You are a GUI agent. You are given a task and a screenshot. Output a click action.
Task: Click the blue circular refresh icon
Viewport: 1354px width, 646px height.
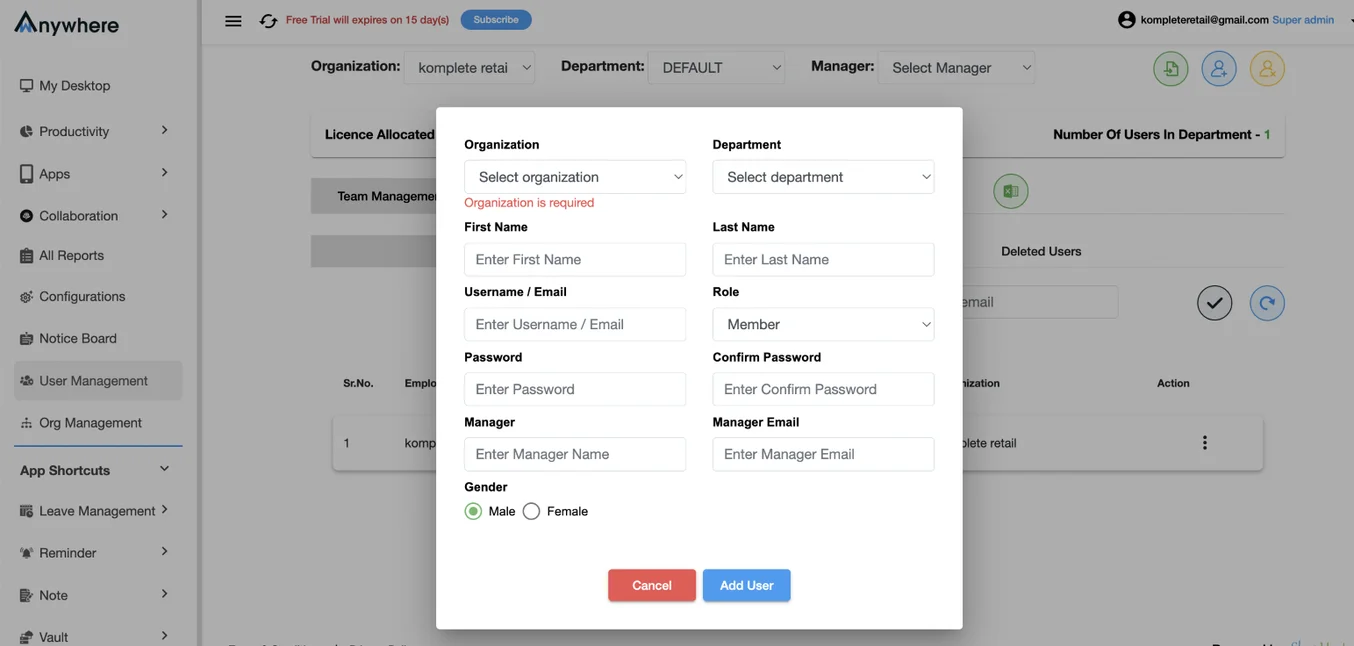click(1267, 303)
